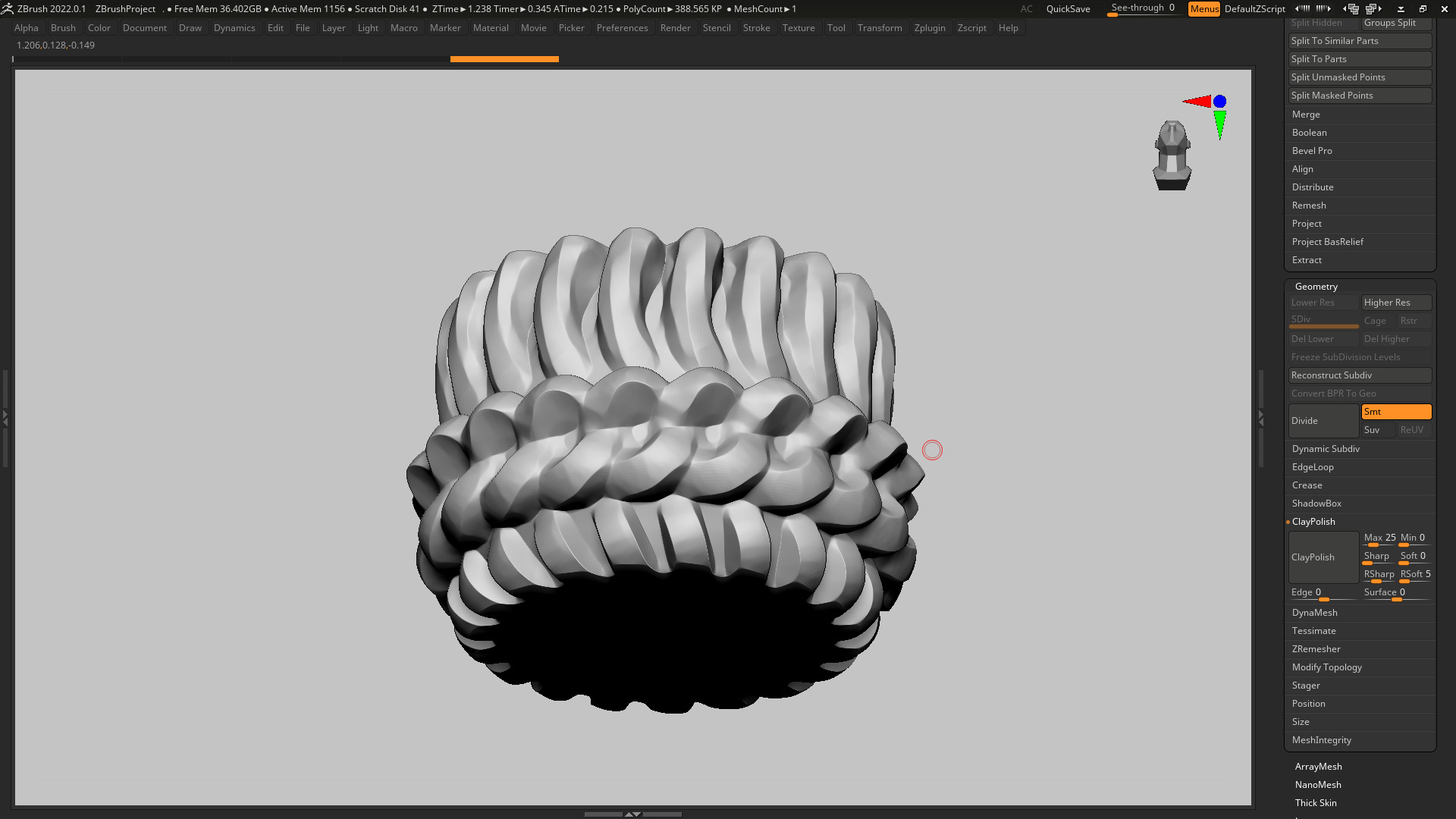Image resolution: width=1456 pixels, height=819 pixels.
Task: Click Split To Parts button
Action: coord(1360,59)
